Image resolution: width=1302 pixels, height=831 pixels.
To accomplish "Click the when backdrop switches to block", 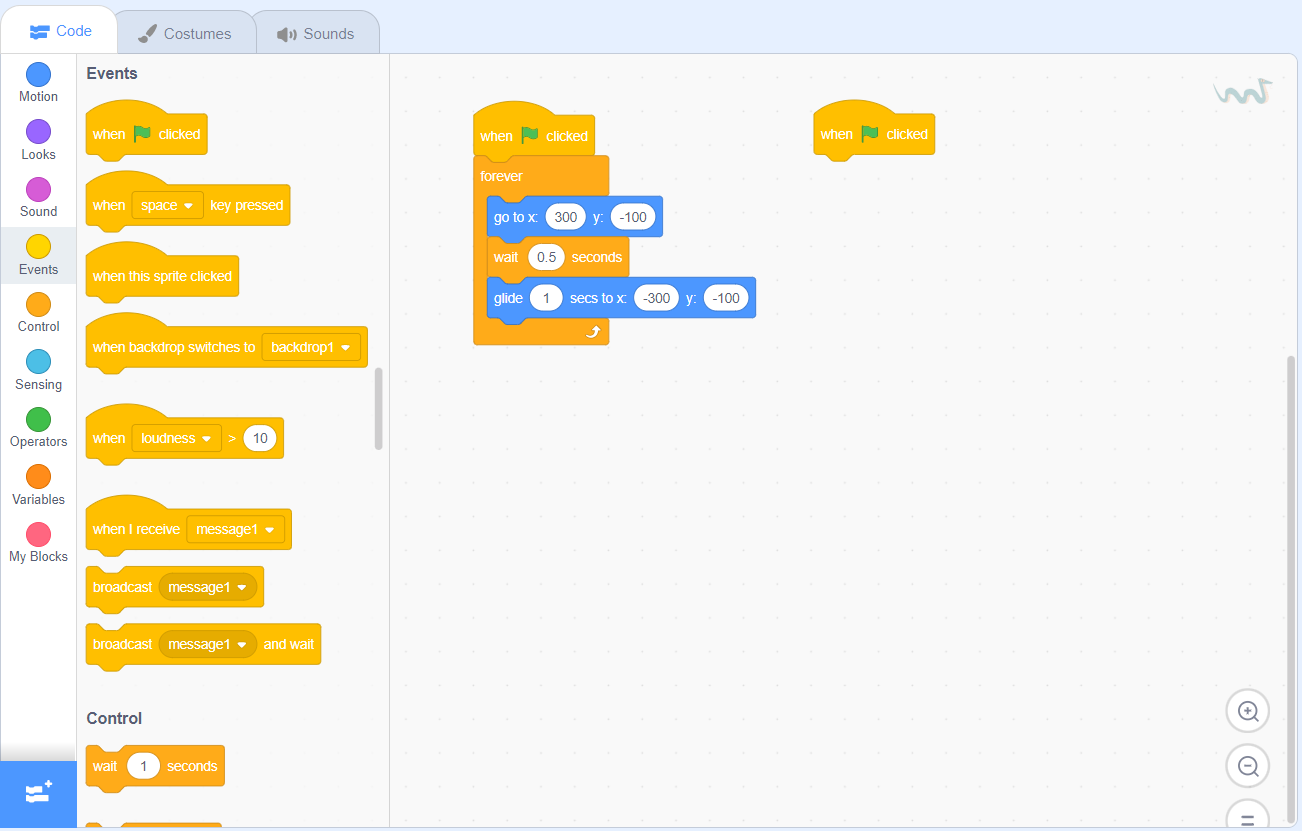I will point(227,345).
